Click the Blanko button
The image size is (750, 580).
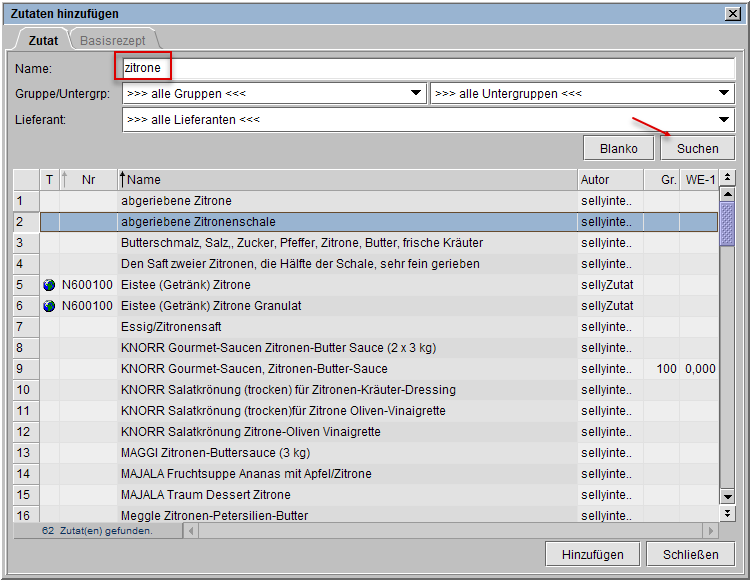pos(619,148)
